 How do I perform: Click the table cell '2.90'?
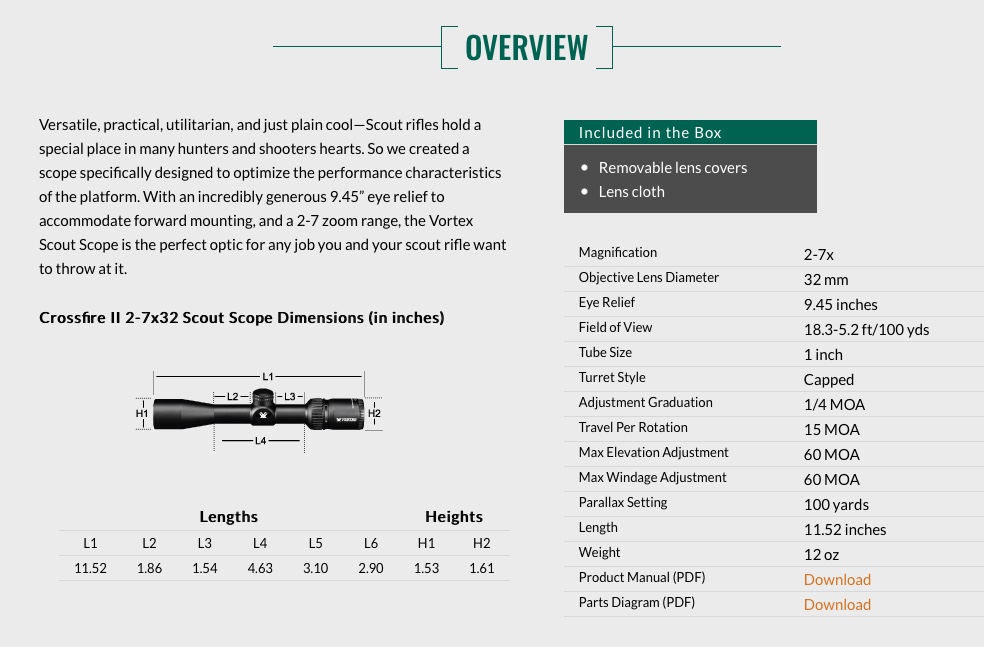(371, 568)
